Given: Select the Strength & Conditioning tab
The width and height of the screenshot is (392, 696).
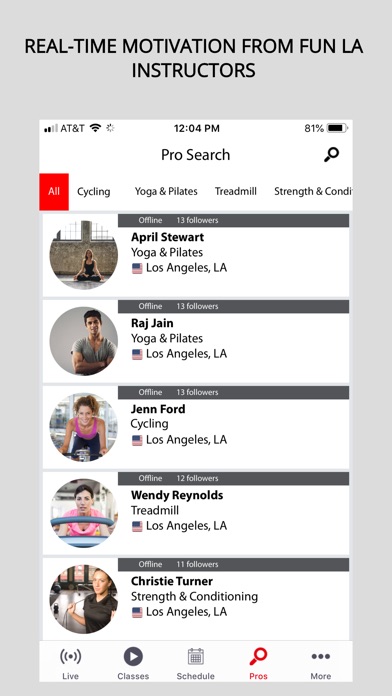Looking at the screenshot, I should click(x=313, y=191).
